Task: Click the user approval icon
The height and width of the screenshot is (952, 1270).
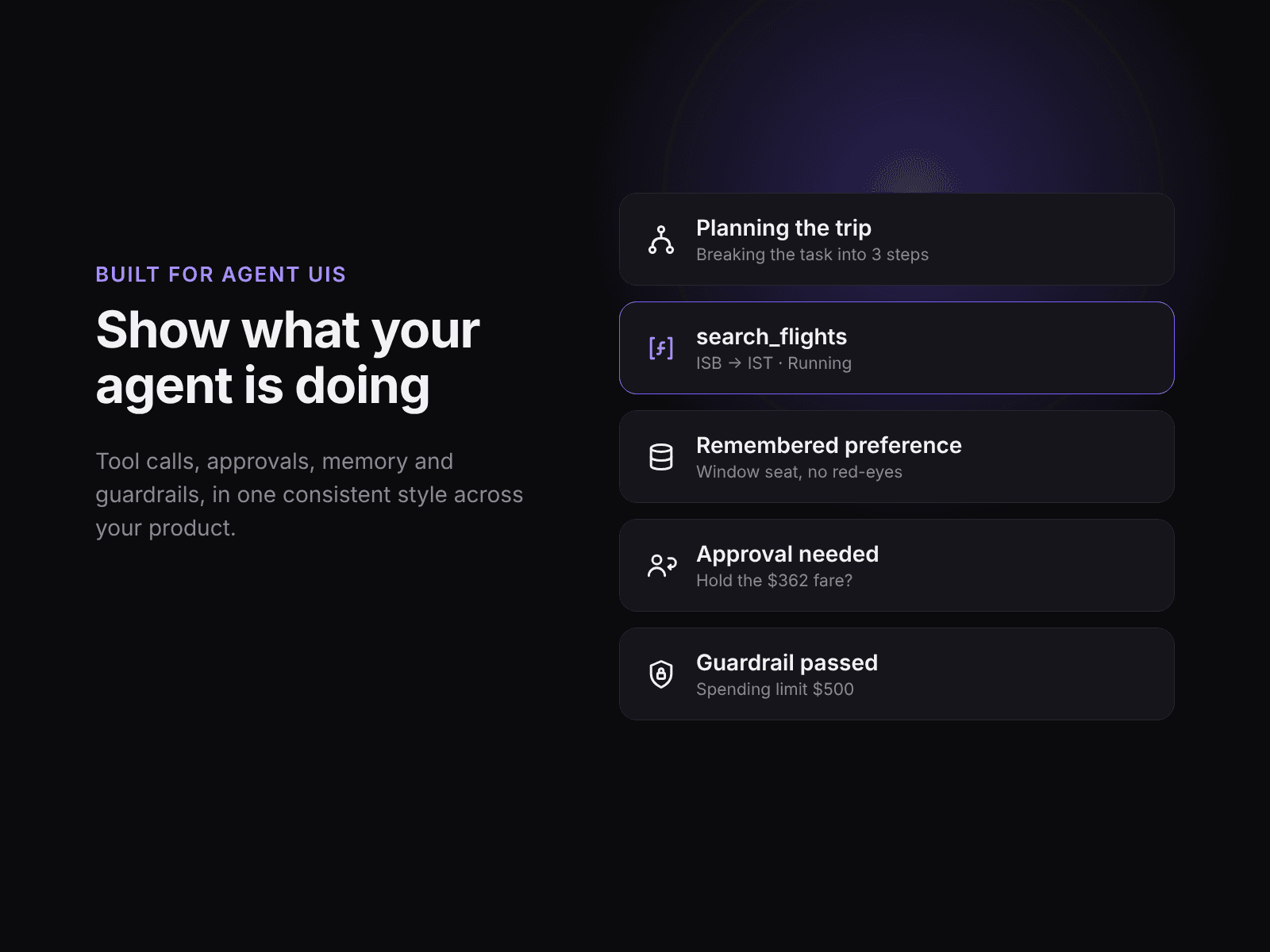Action: [x=661, y=566]
